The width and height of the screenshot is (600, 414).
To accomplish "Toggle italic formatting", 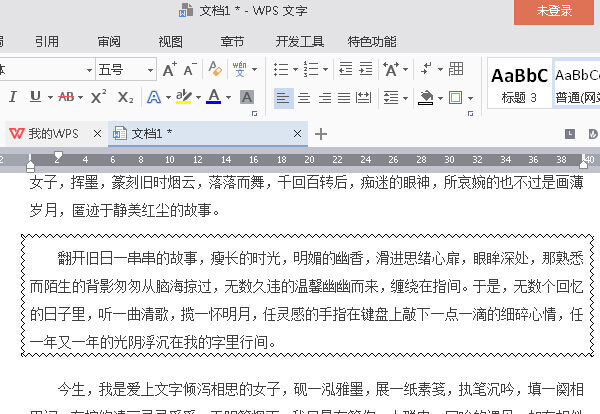I will (13, 97).
